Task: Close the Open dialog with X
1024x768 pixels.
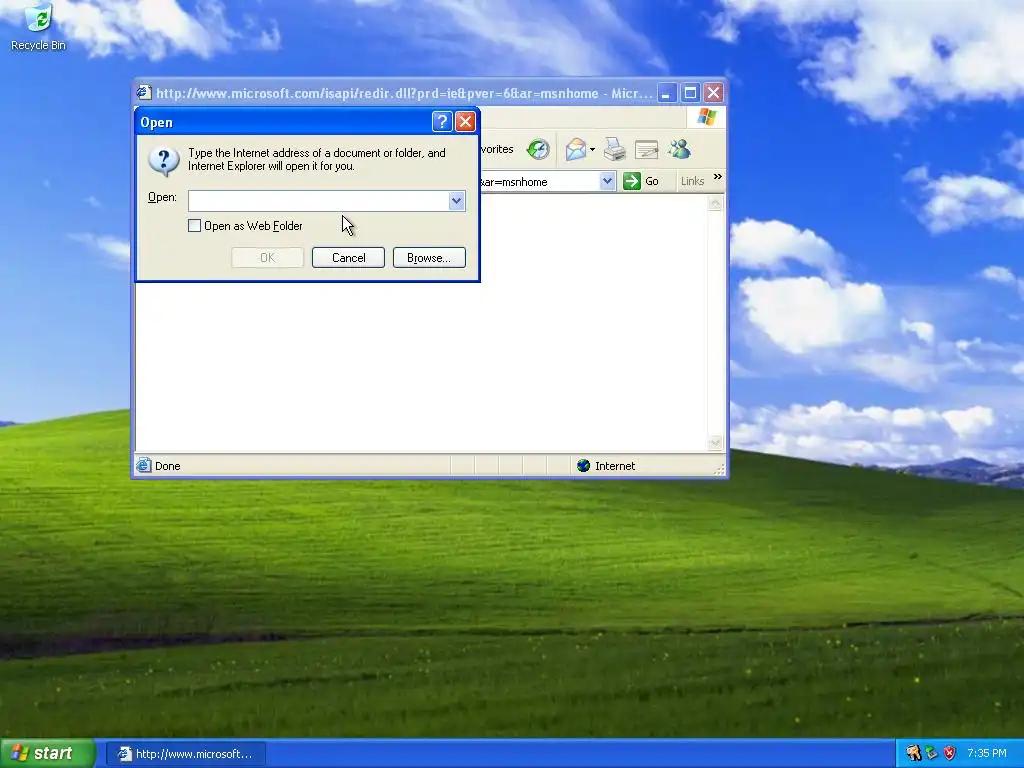Action: pyautogui.click(x=465, y=121)
